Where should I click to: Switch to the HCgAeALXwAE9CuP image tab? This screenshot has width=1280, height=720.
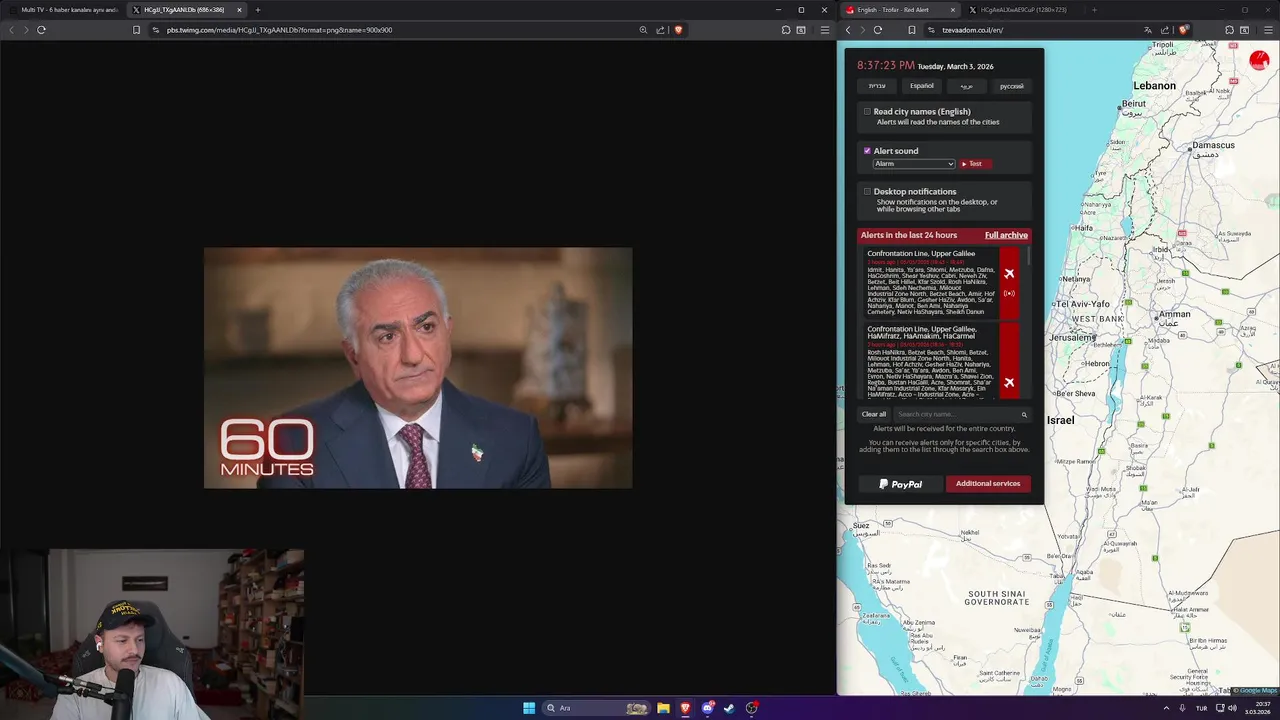[x=1023, y=10]
